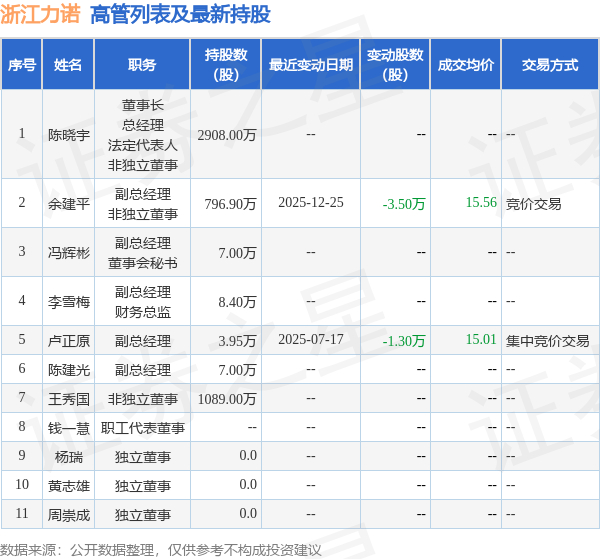Image resolution: width=600 pixels, height=559 pixels.
Task: Select the 职务 column header
Action: click(x=142, y=65)
